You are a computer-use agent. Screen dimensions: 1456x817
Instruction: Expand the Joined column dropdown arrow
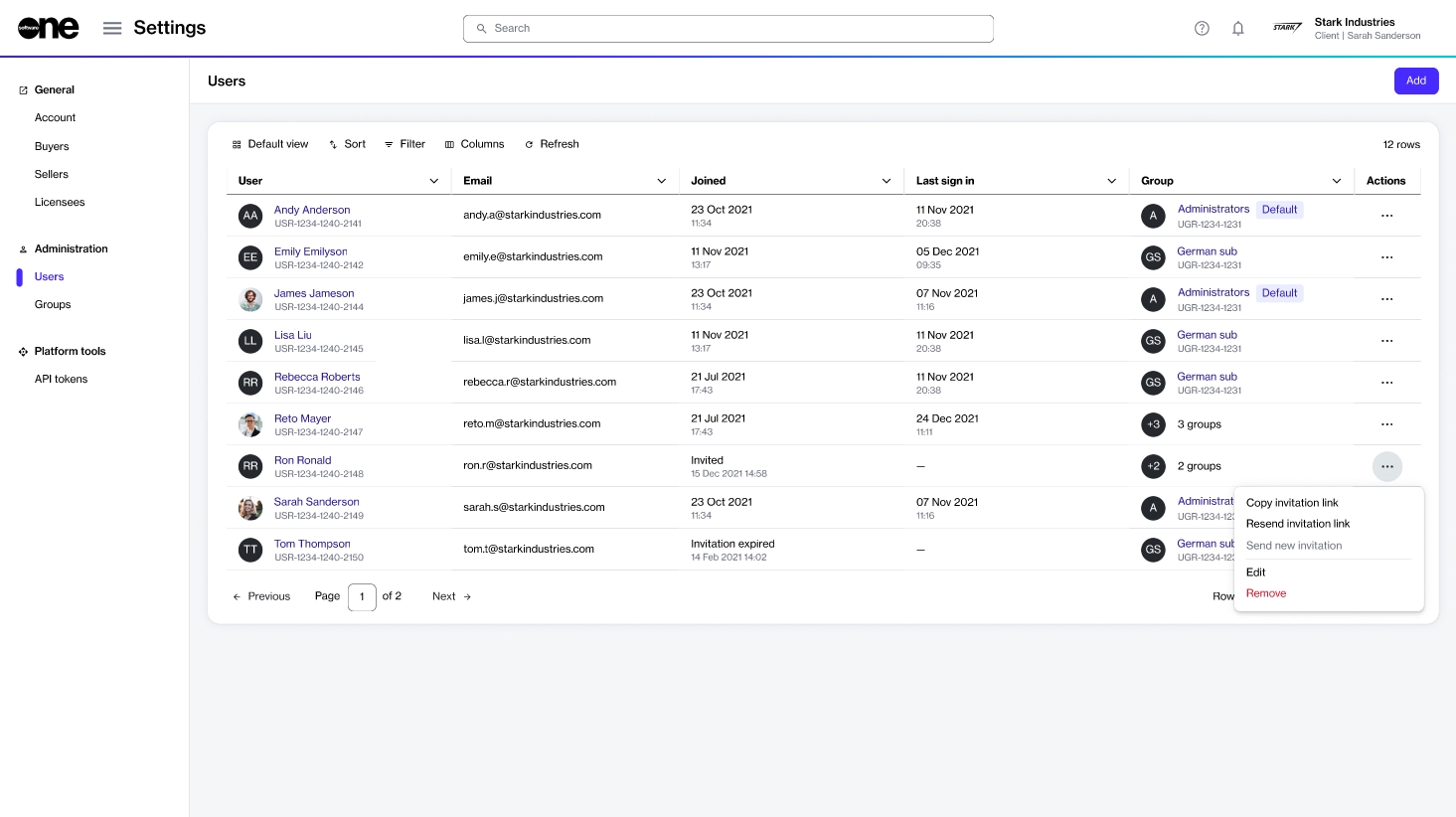pos(886,181)
